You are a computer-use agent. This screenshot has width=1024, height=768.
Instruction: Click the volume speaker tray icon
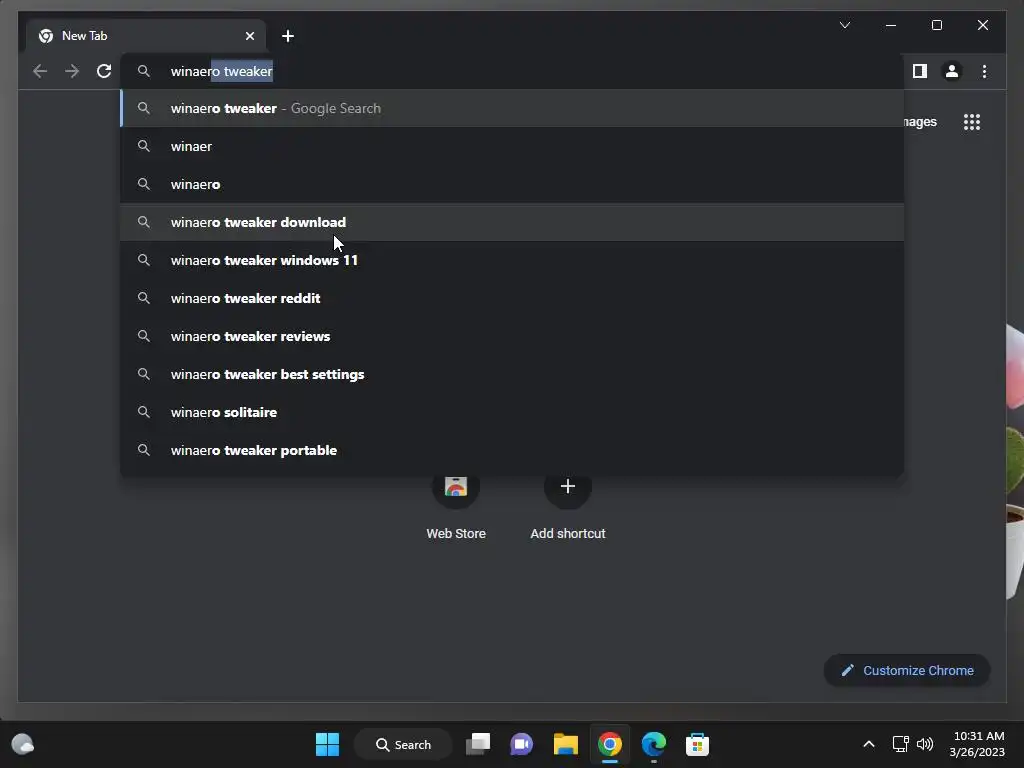click(x=925, y=744)
